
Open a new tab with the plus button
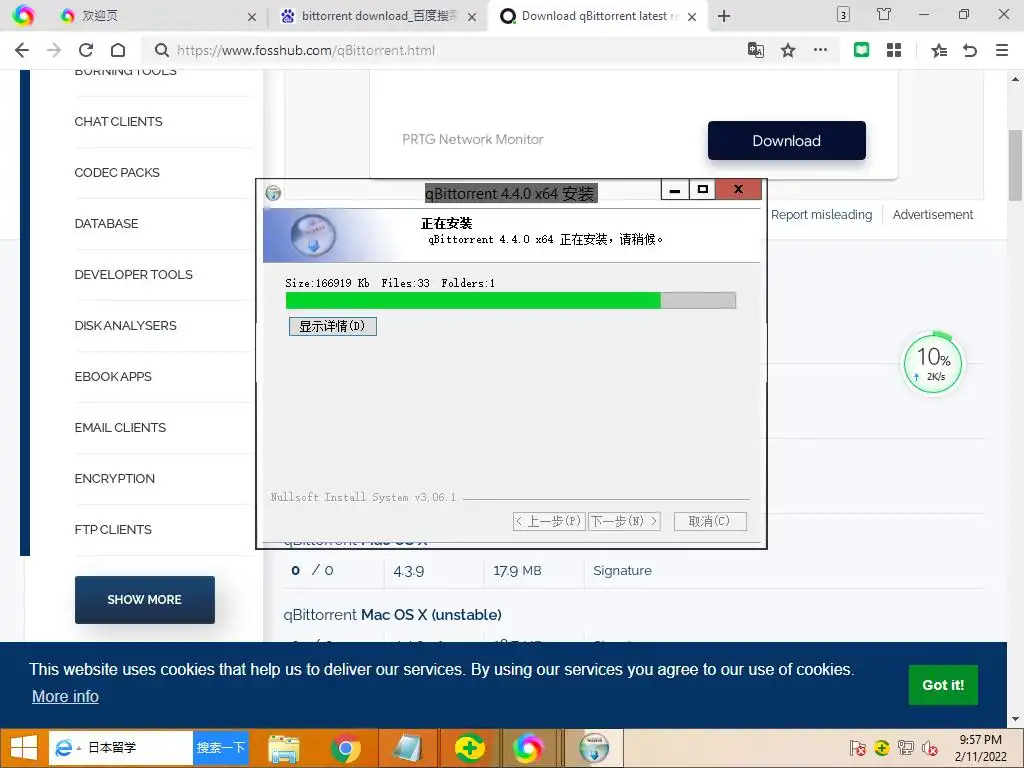[724, 16]
